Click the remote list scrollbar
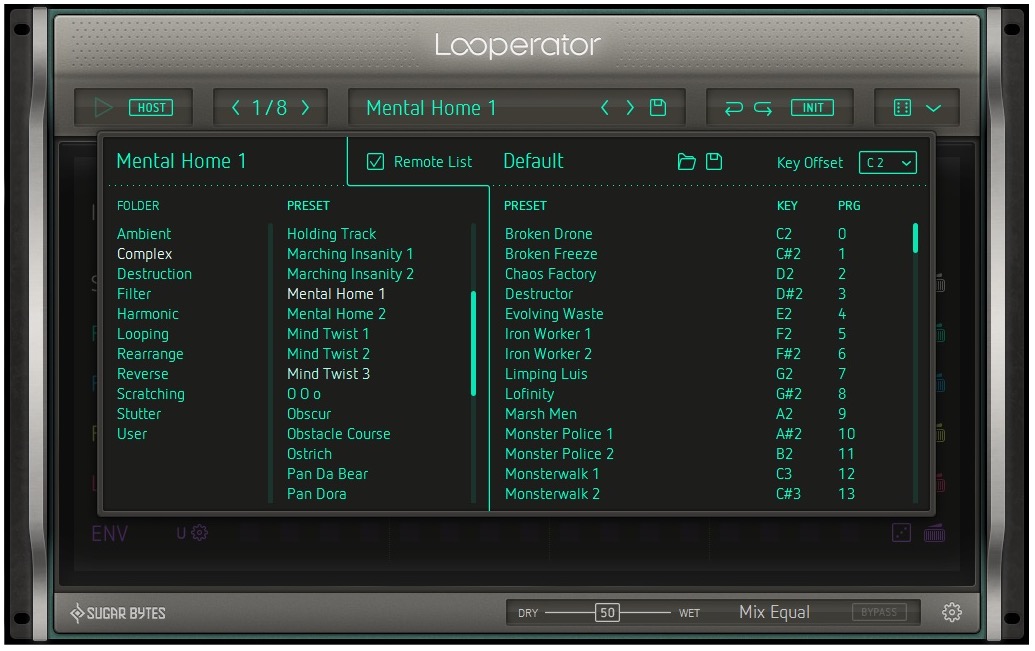This screenshot has width=1035, height=651. coord(916,238)
